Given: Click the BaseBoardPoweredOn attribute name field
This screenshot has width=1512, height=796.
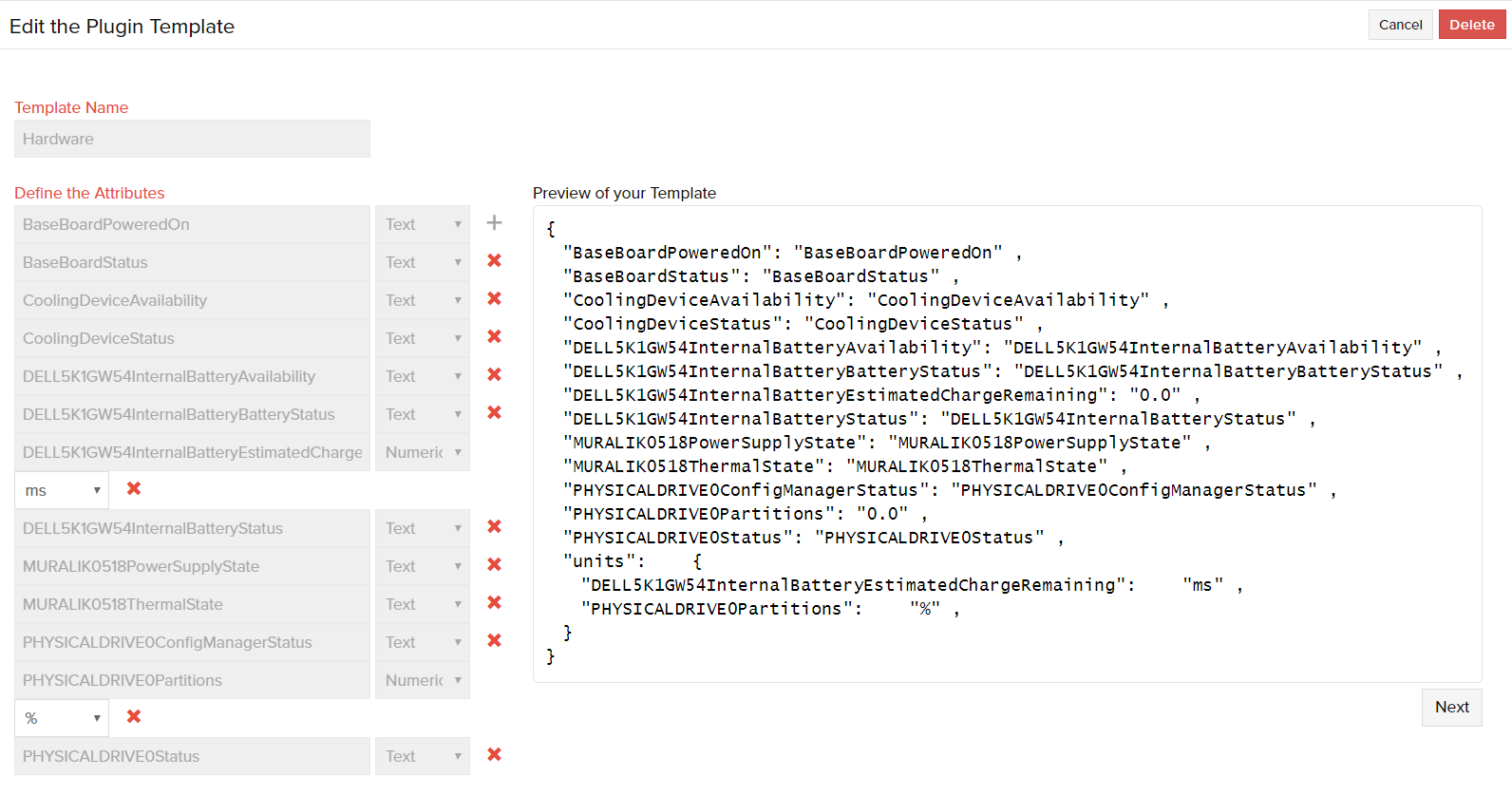Looking at the screenshot, I should pos(192,224).
